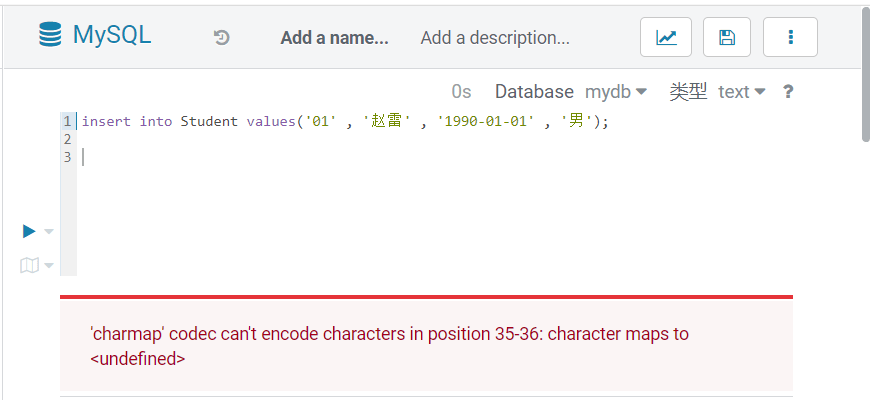This screenshot has height=400, width=870.
Task: Click the charmap codec error message
Action: pos(389,345)
